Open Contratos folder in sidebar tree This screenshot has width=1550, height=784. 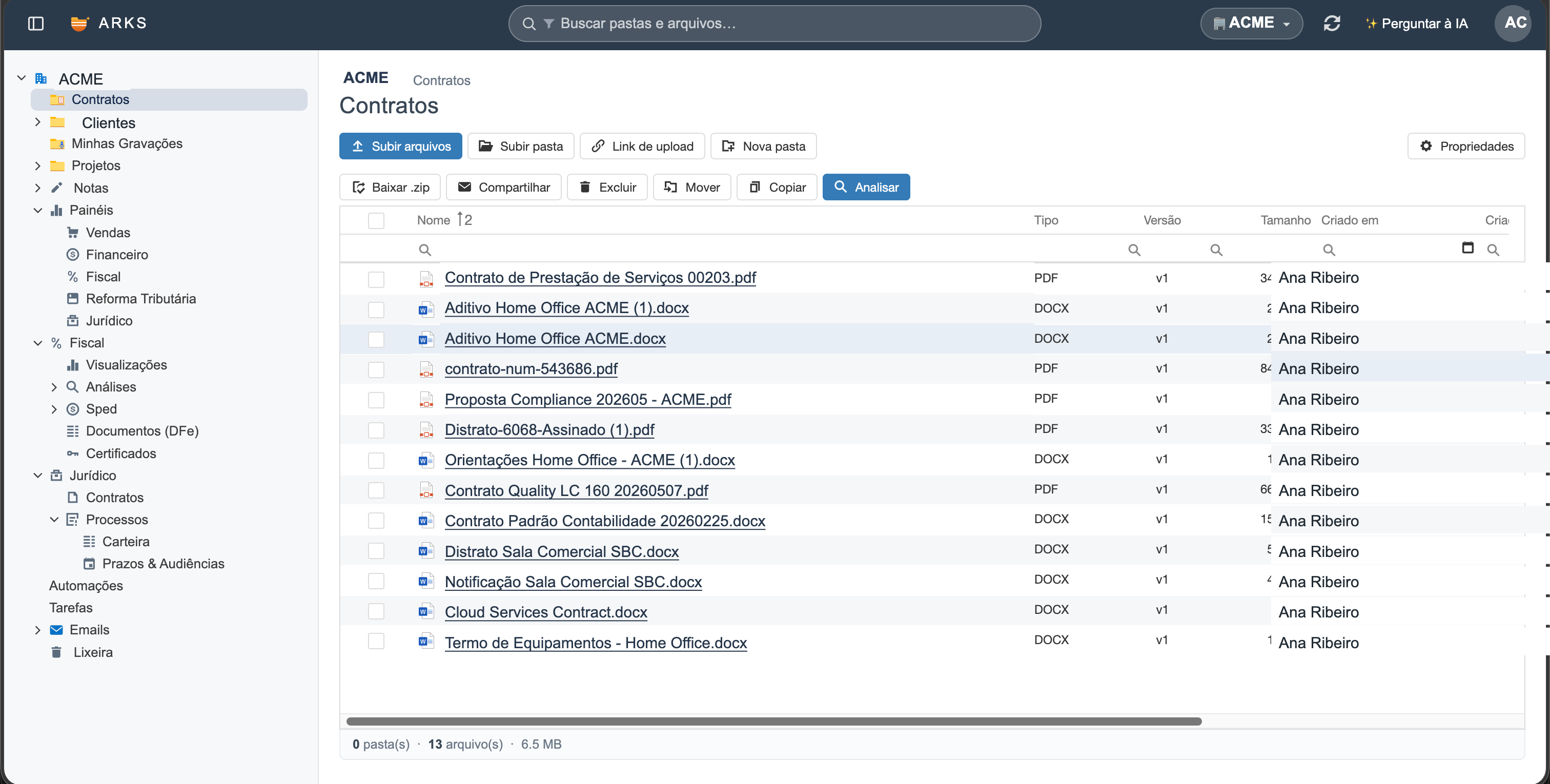(169, 99)
